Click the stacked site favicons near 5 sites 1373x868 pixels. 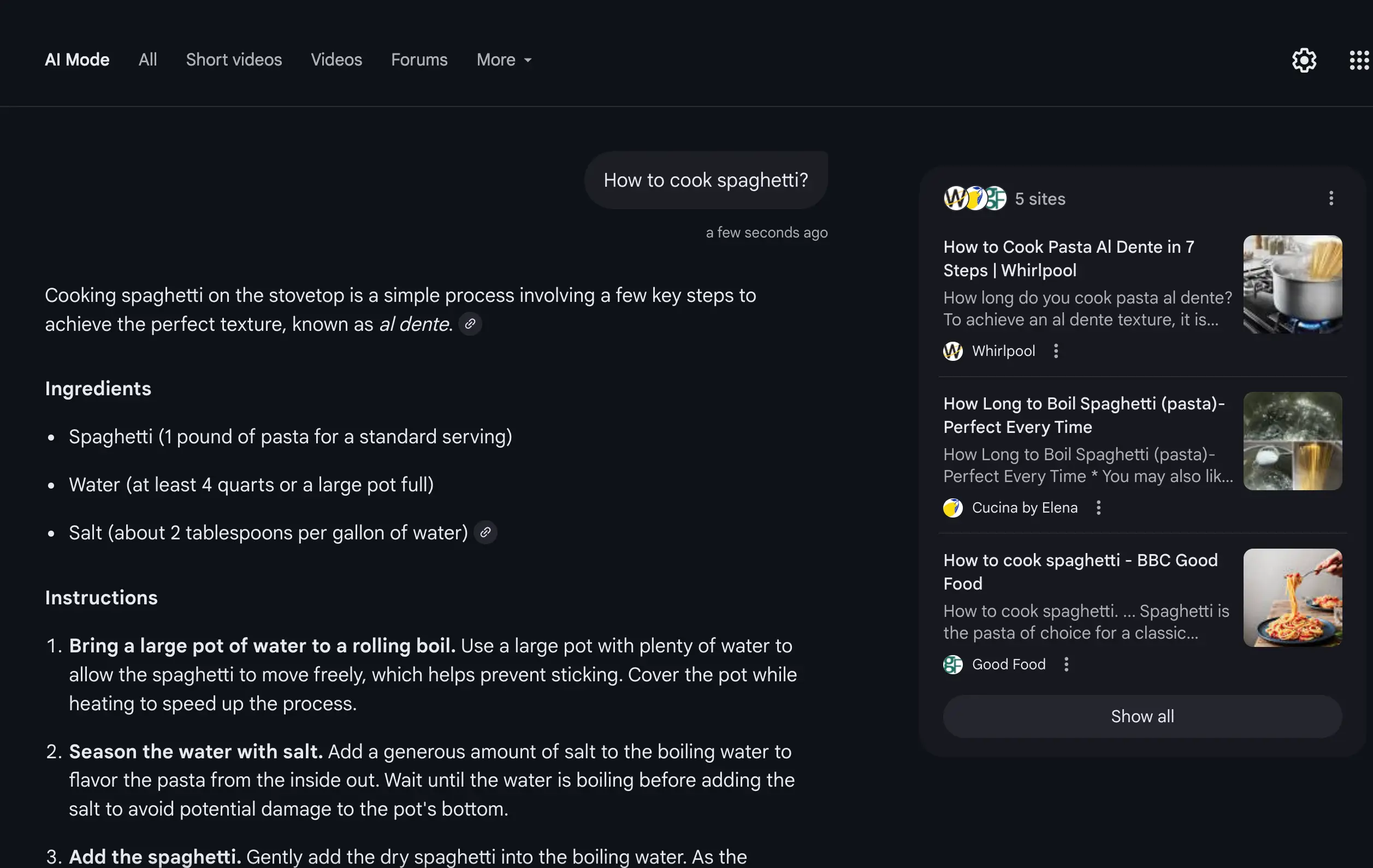(974, 198)
